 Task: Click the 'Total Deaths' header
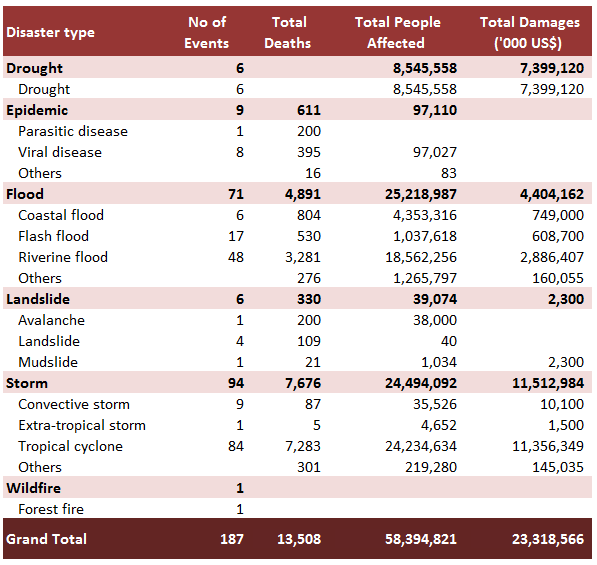288,32
